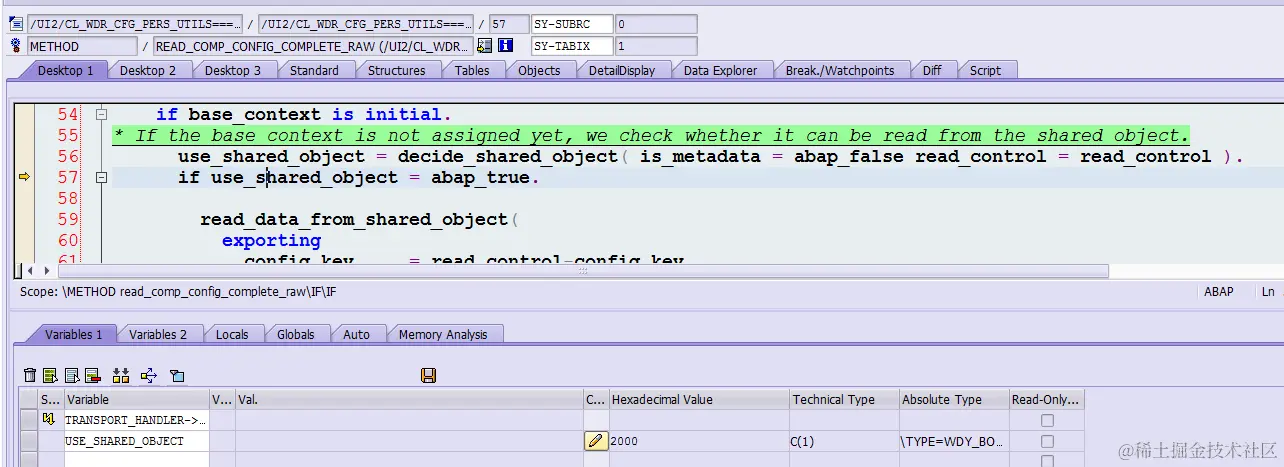Open the Diff tab

(x=932, y=70)
